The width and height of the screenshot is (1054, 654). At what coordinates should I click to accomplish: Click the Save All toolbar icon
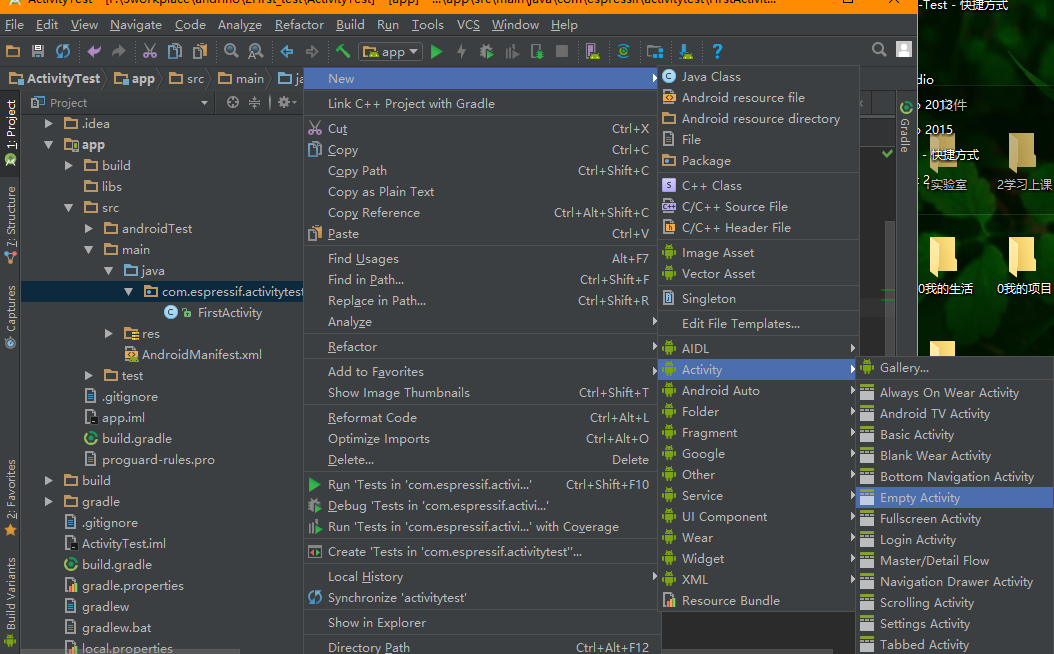pos(38,51)
